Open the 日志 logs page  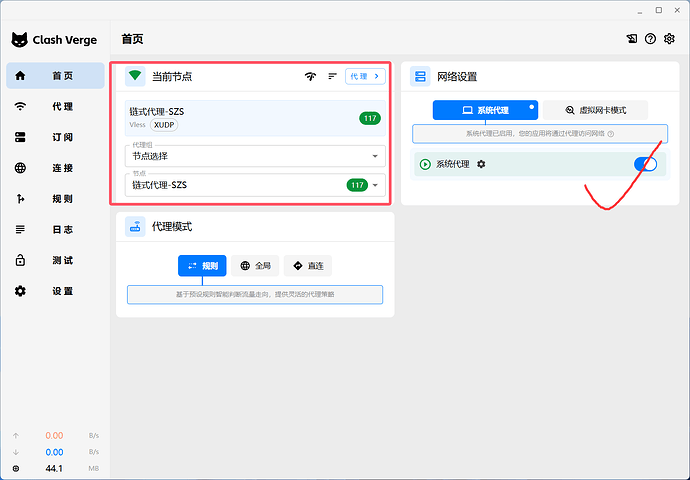[x=55, y=230]
